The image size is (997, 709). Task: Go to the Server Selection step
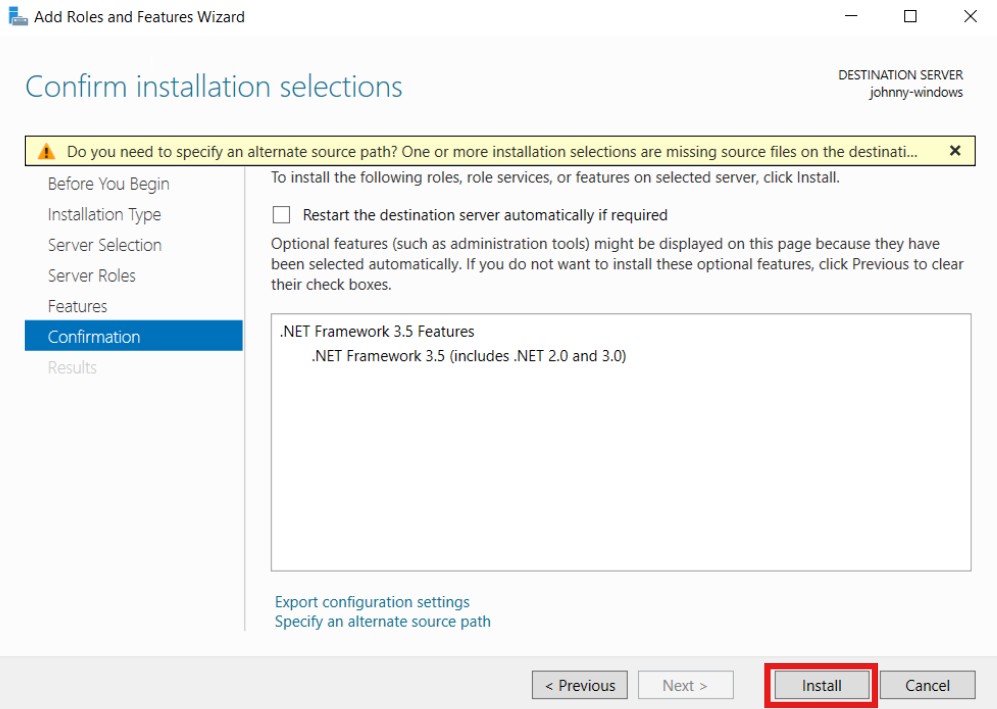(104, 245)
